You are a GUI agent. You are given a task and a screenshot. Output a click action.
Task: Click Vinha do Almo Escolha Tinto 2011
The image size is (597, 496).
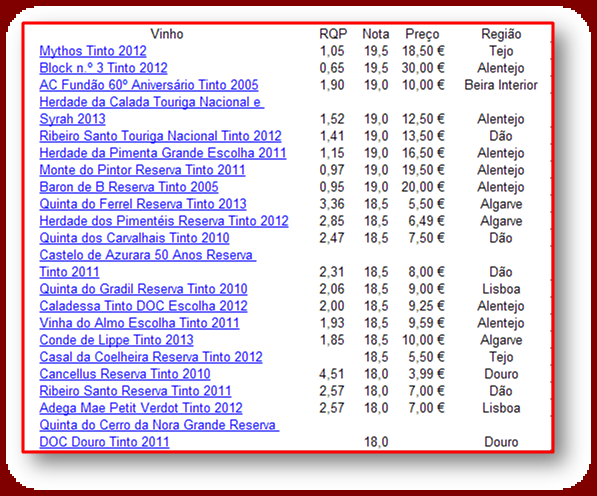(139, 323)
